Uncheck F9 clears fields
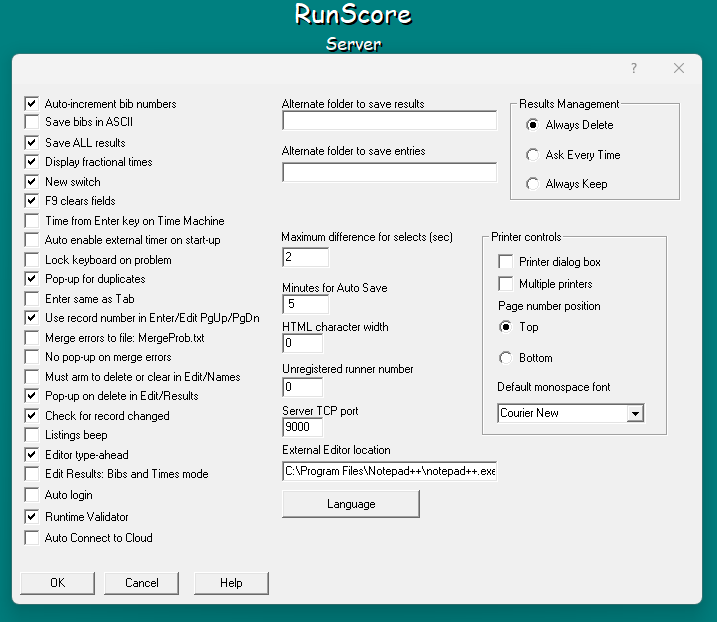The height and width of the screenshot is (622, 717). [x=32, y=201]
